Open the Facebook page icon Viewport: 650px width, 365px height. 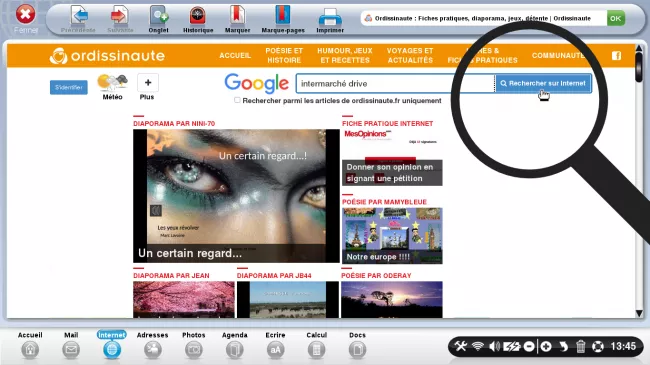[616, 56]
